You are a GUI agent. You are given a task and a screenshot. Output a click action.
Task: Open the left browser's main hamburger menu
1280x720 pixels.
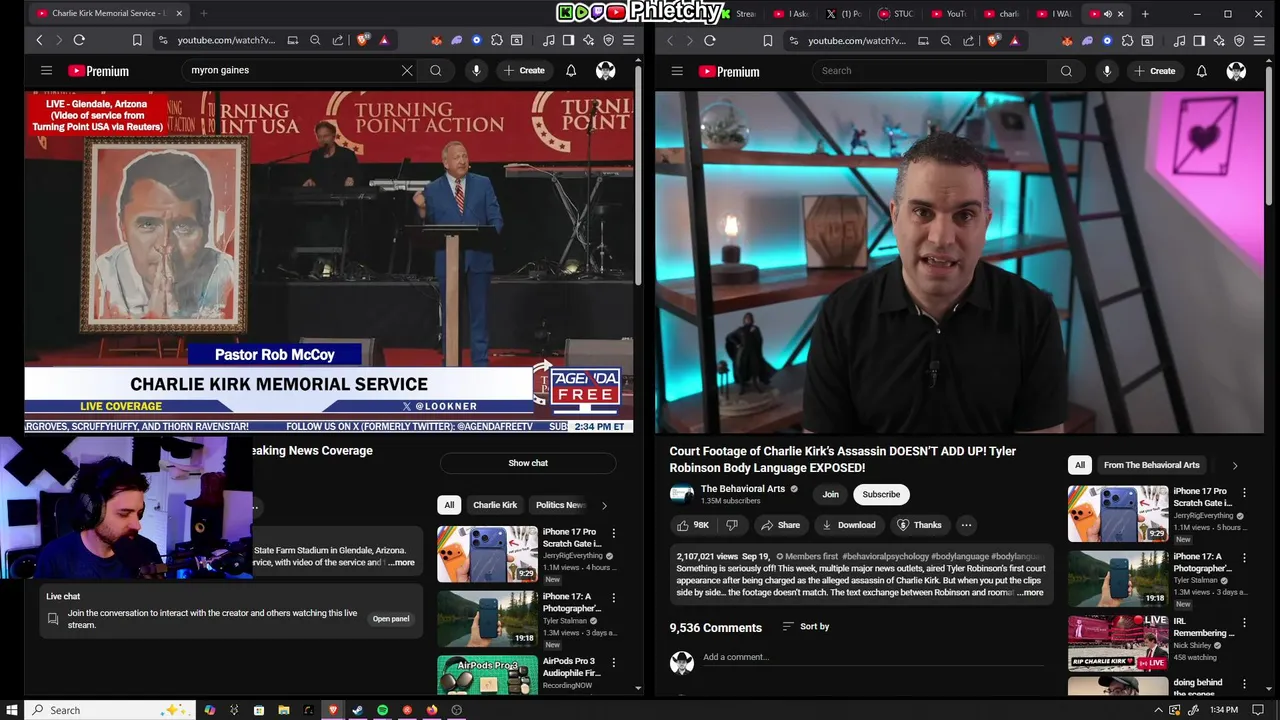(628, 40)
